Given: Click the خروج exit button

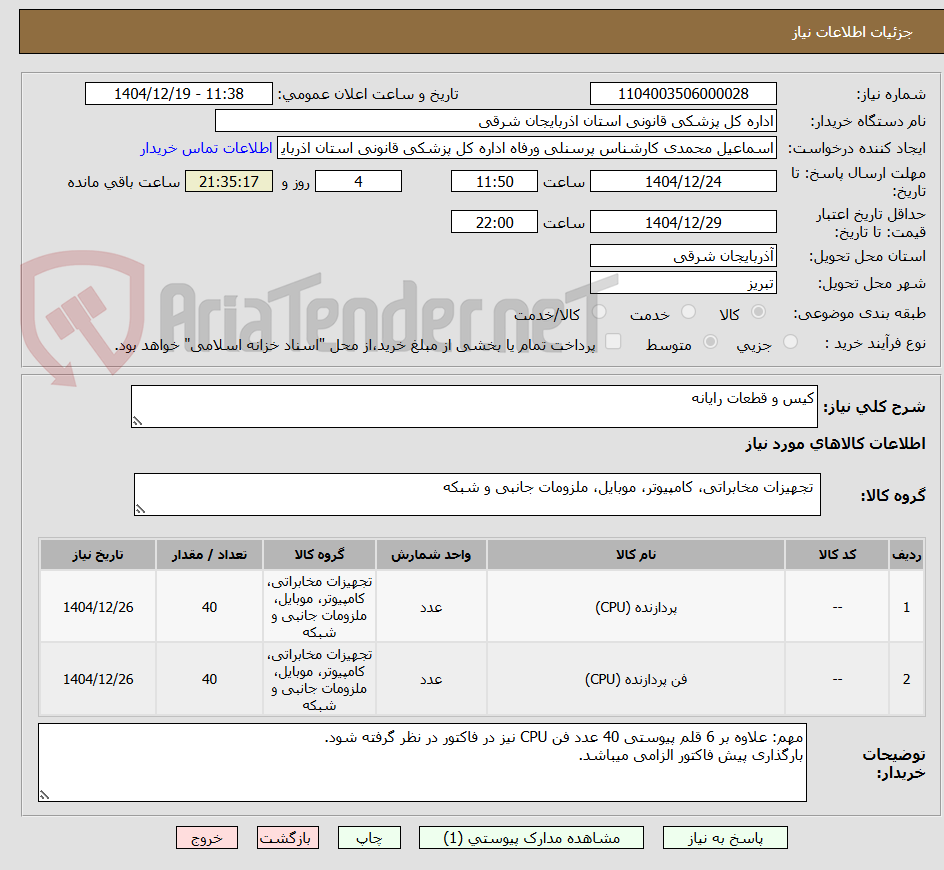Looking at the screenshot, I should tap(206, 837).
